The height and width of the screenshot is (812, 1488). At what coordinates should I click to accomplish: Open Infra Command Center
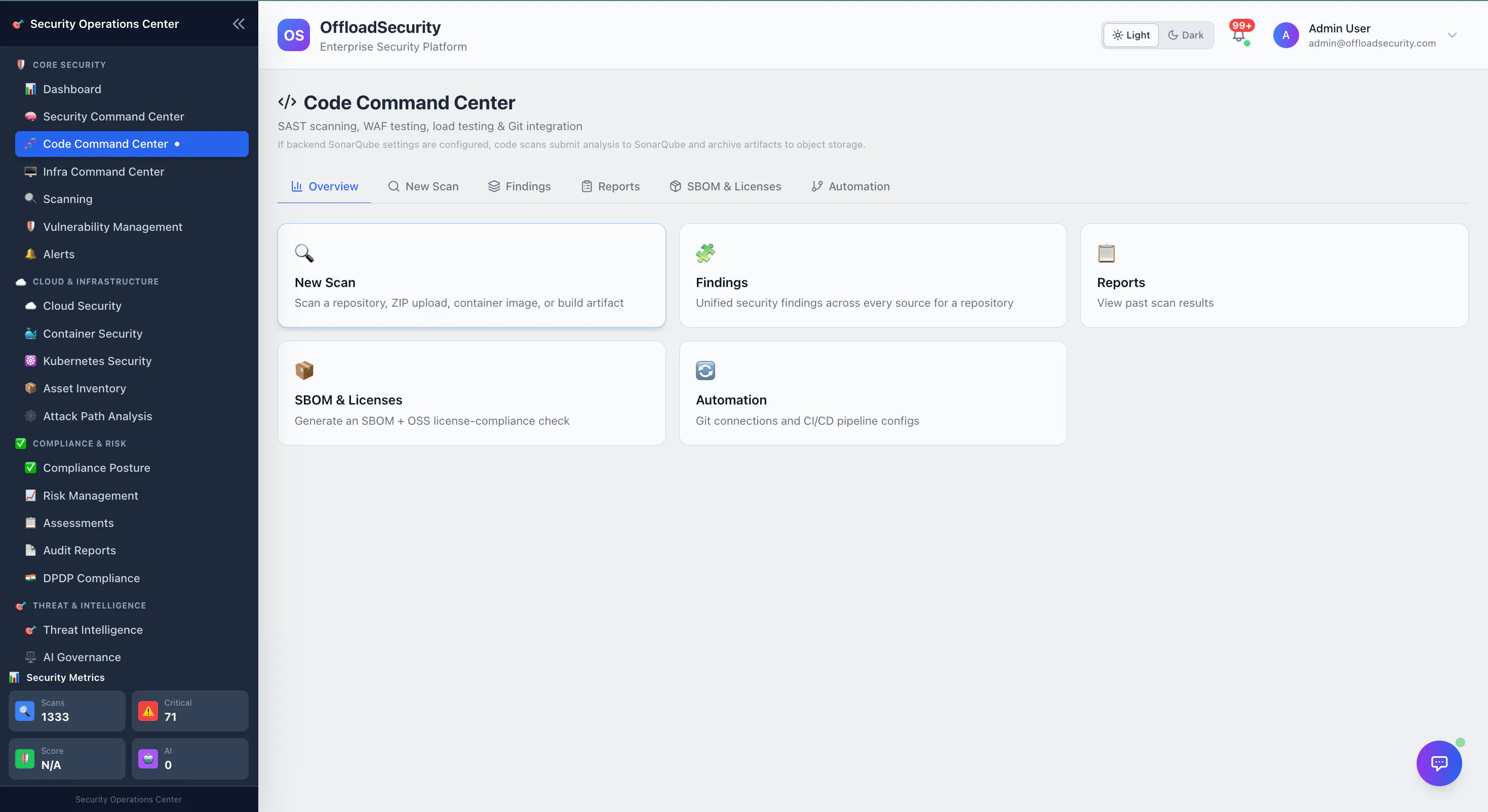pyautogui.click(x=132, y=172)
